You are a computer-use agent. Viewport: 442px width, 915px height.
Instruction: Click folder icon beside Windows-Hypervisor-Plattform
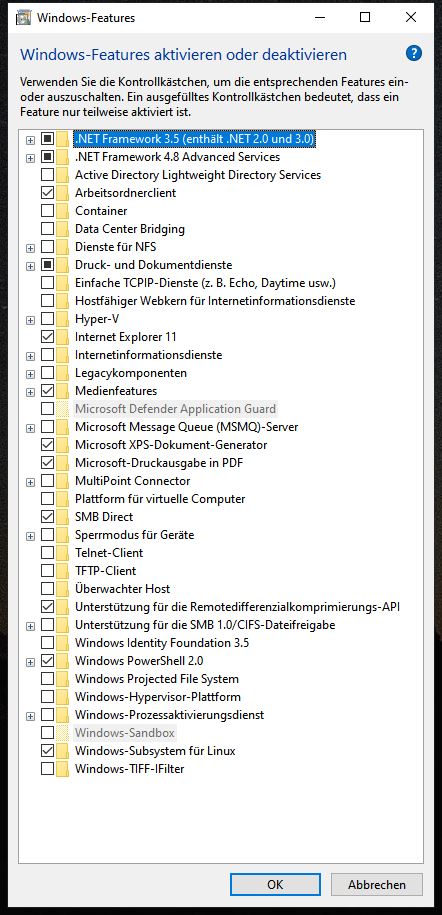(62, 697)
